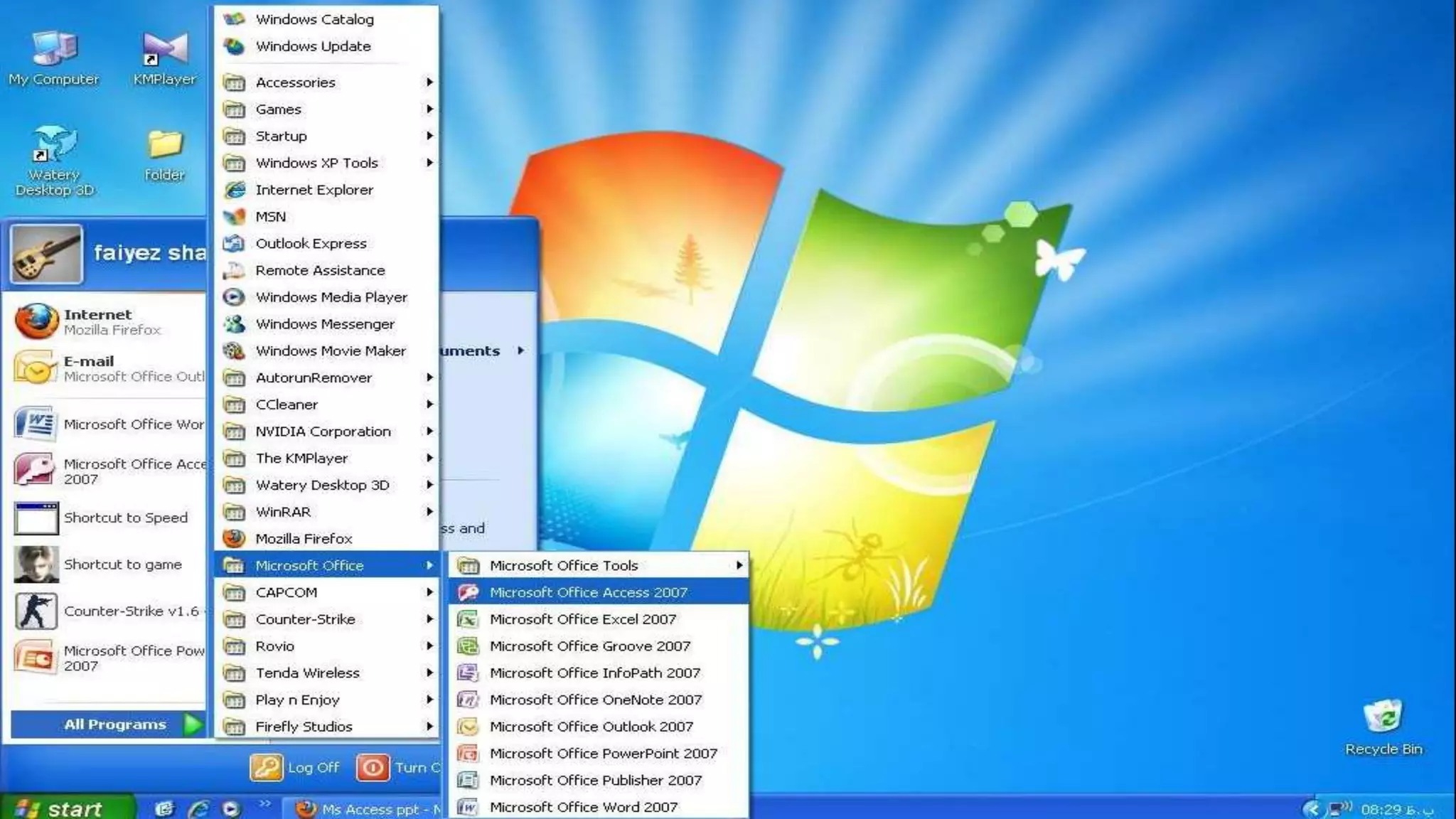1456x819 pixels.
Task: Select Microsoft Office Access 2007 entry
Action: tap(588, 592)
